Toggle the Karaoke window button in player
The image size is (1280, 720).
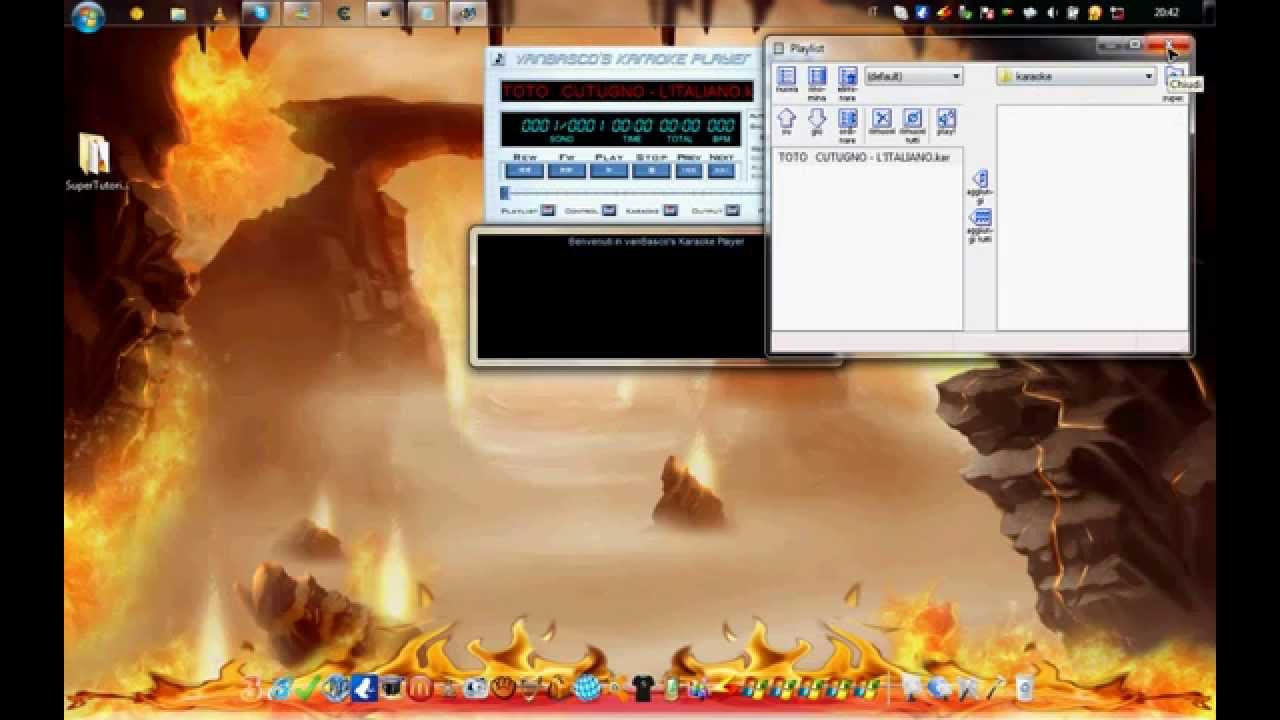670,210
